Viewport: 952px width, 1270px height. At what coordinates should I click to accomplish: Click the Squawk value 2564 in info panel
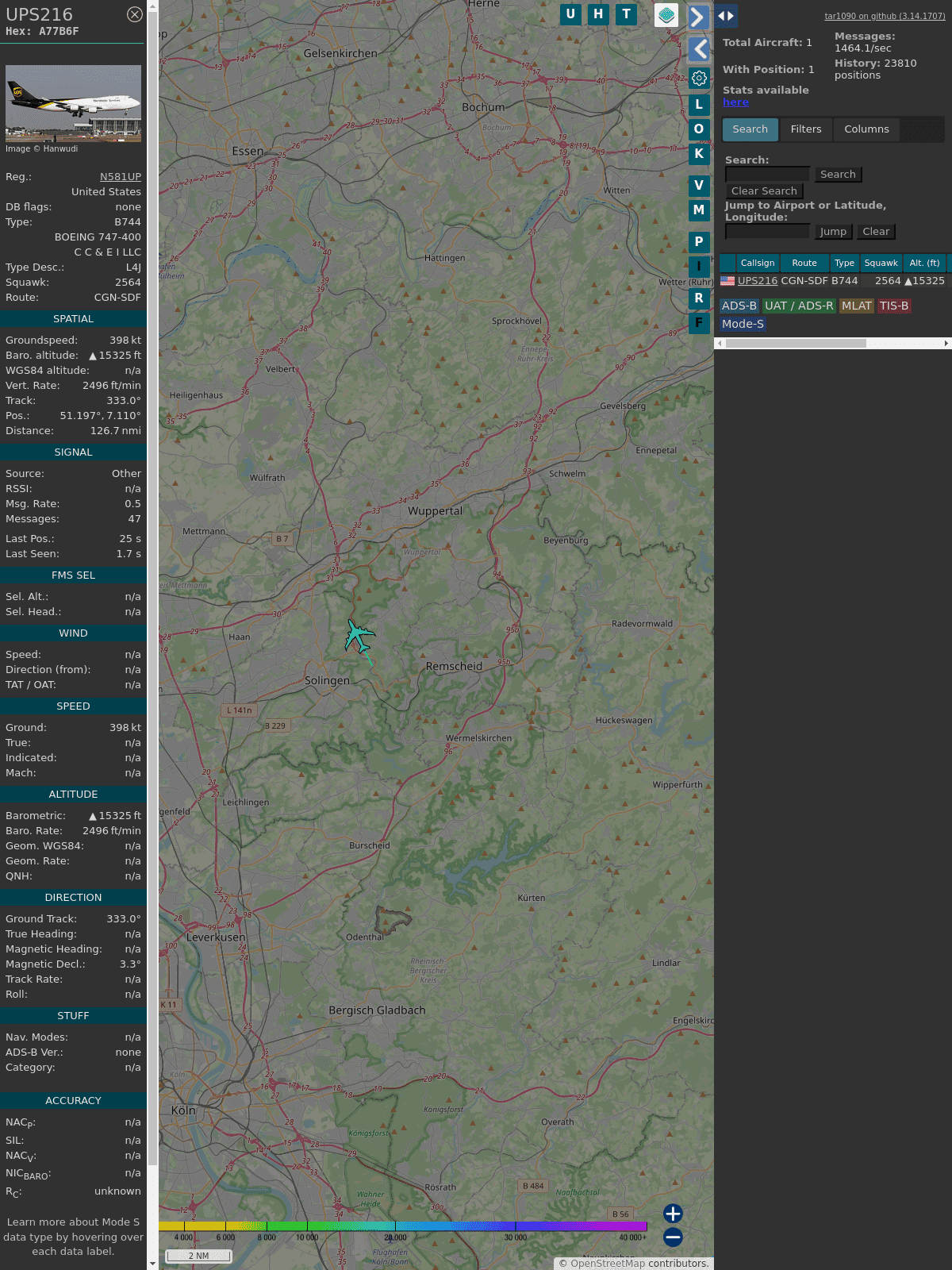[128, 283]
